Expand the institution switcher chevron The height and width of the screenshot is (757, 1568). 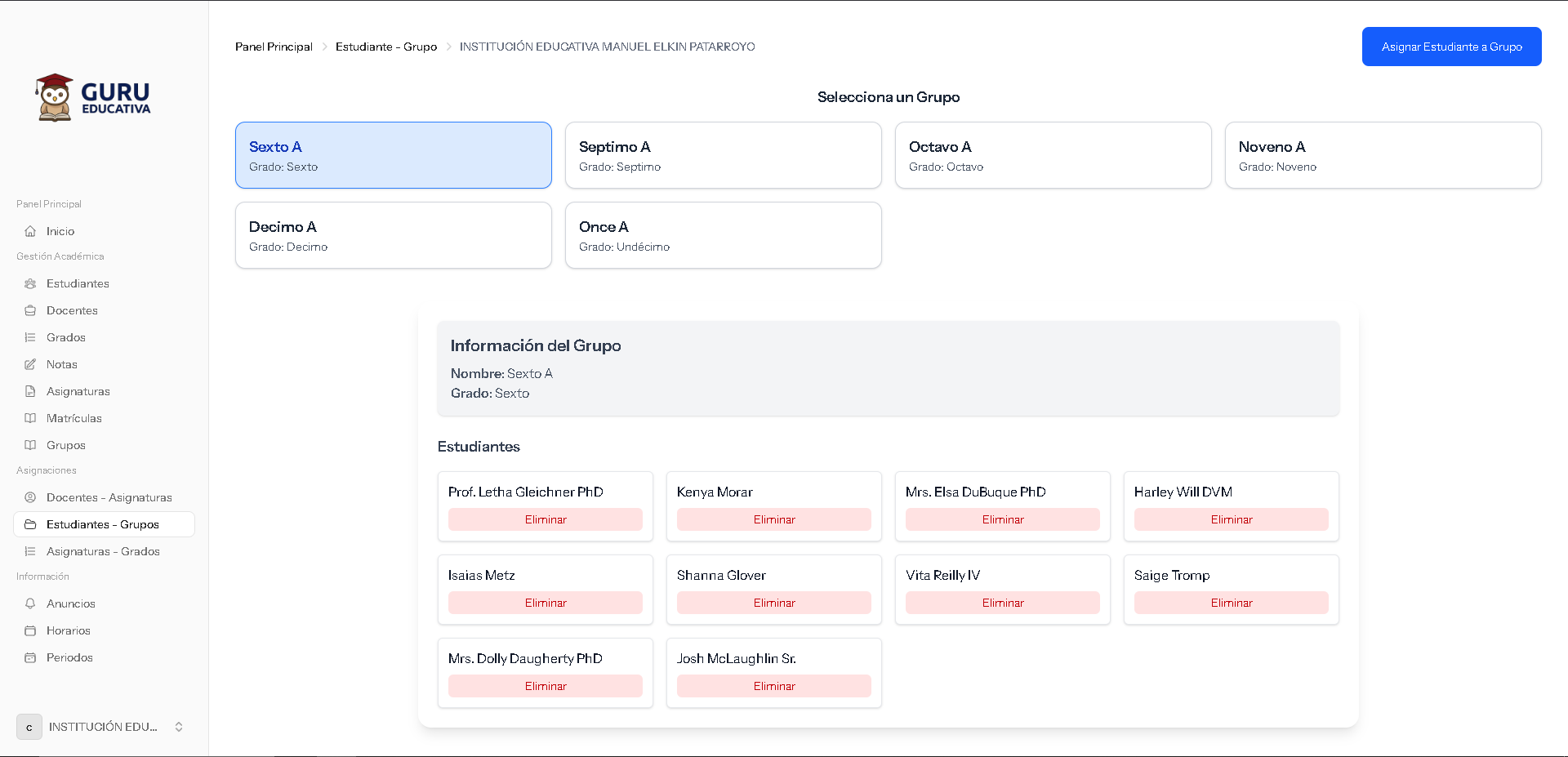[179, 727]
